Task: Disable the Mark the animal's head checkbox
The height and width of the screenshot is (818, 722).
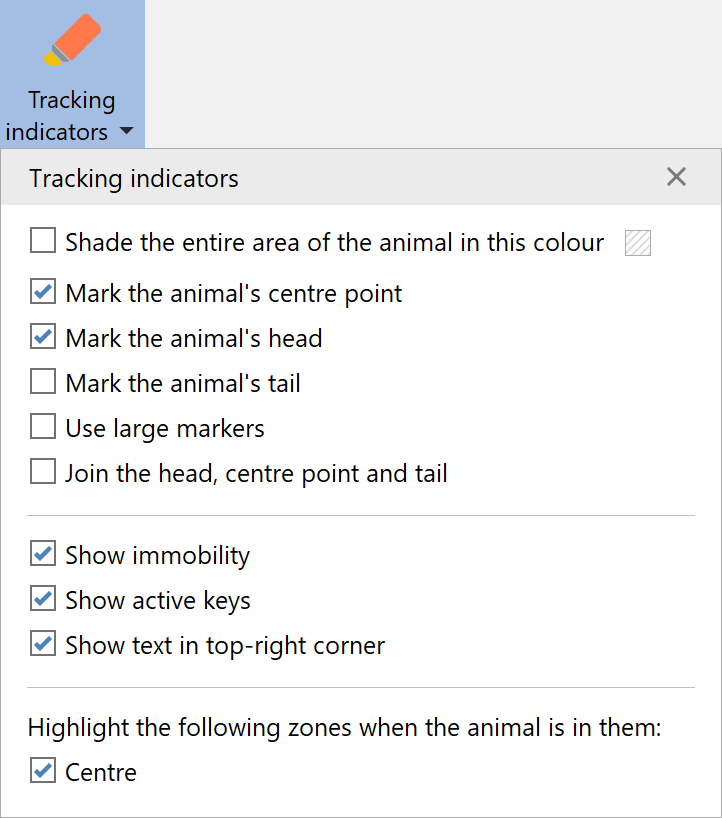Action: click(x=43, y=338)
